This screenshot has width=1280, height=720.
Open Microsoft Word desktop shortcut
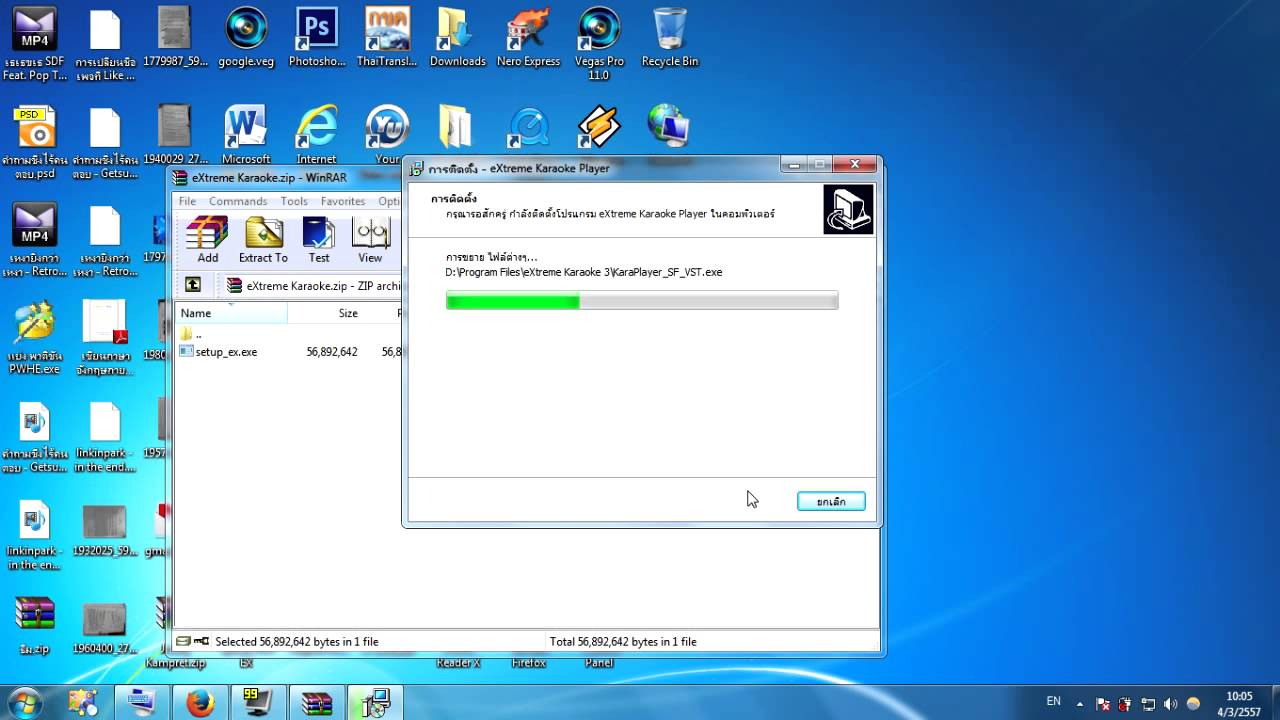click(x=246, y=134)
